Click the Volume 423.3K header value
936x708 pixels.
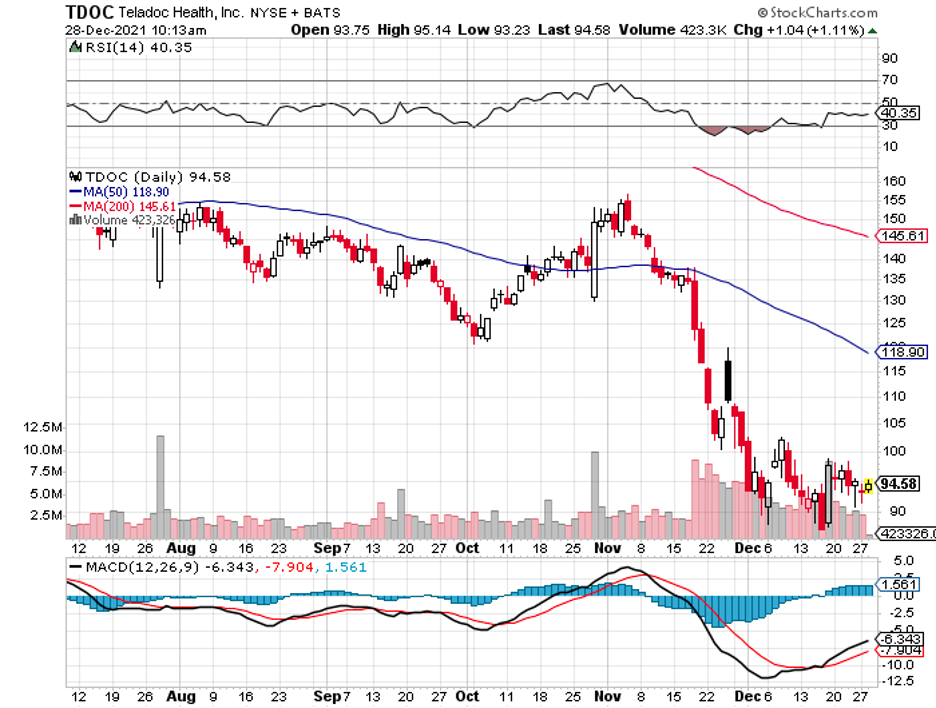click(x=672, y=30)
